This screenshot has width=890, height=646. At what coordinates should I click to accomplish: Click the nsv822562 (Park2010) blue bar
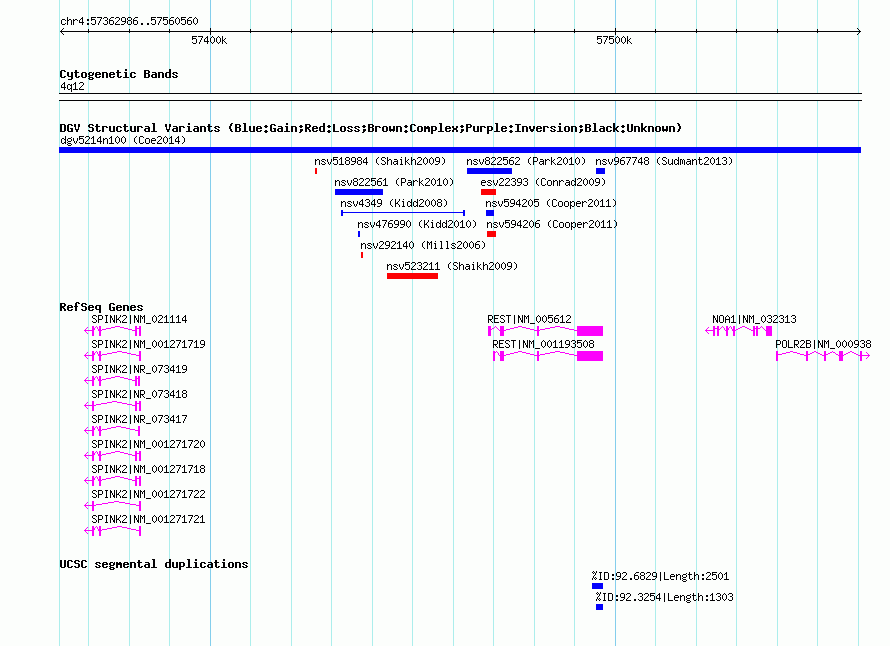point(489,171)
